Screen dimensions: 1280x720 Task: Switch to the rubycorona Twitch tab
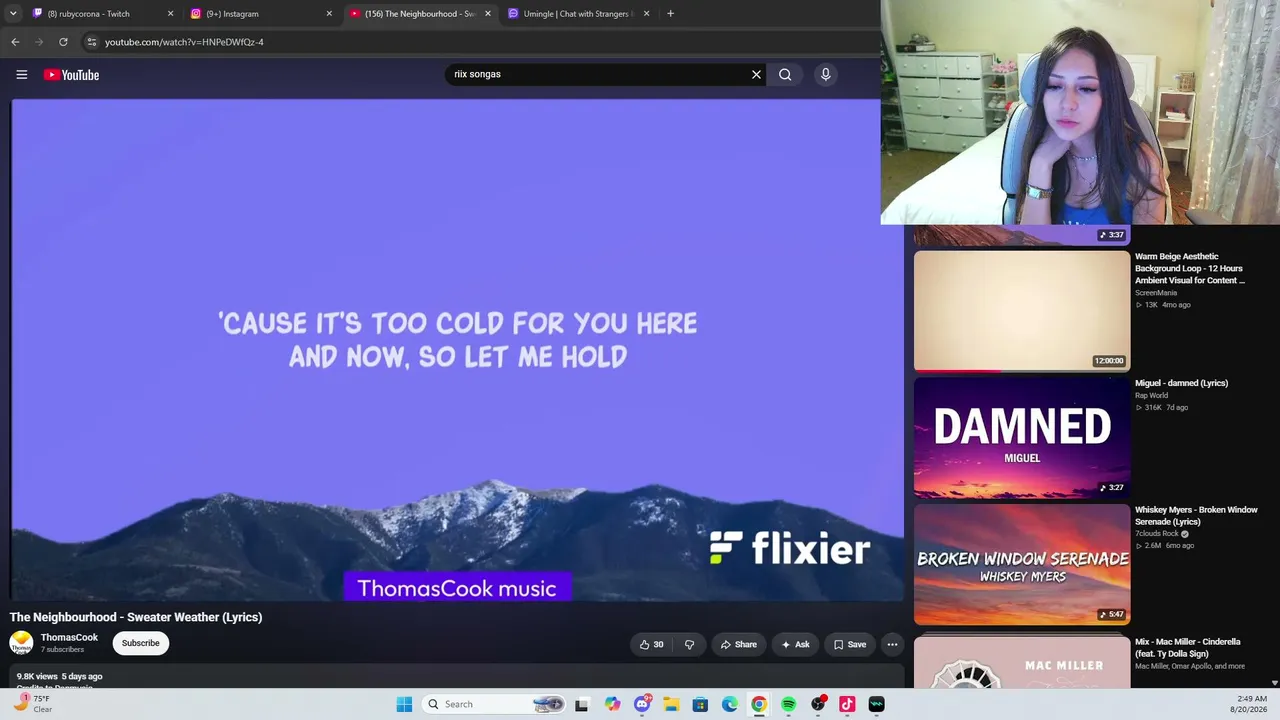click(x=101, y=14)
